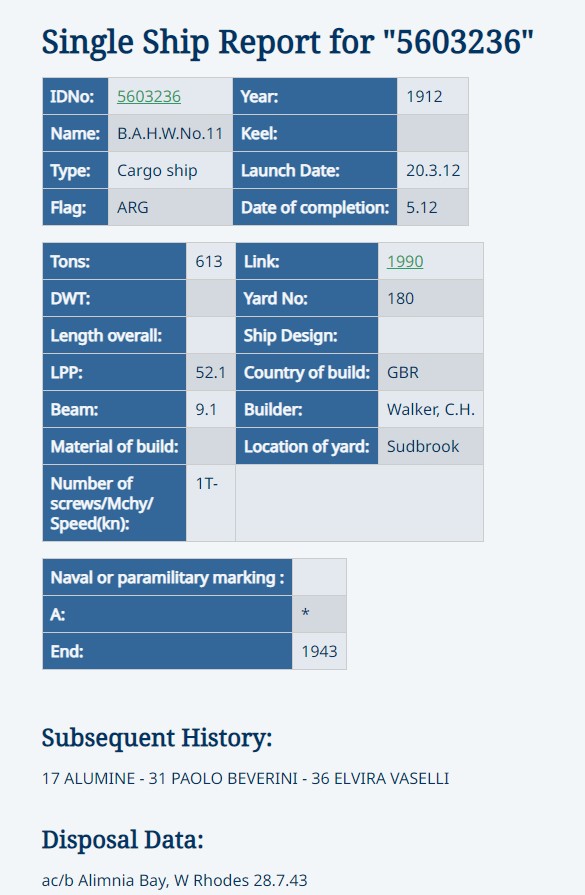Click the Launch Date value 20.3.12
The width and height of the screenshot is (585, 895).
pos(433,171)
